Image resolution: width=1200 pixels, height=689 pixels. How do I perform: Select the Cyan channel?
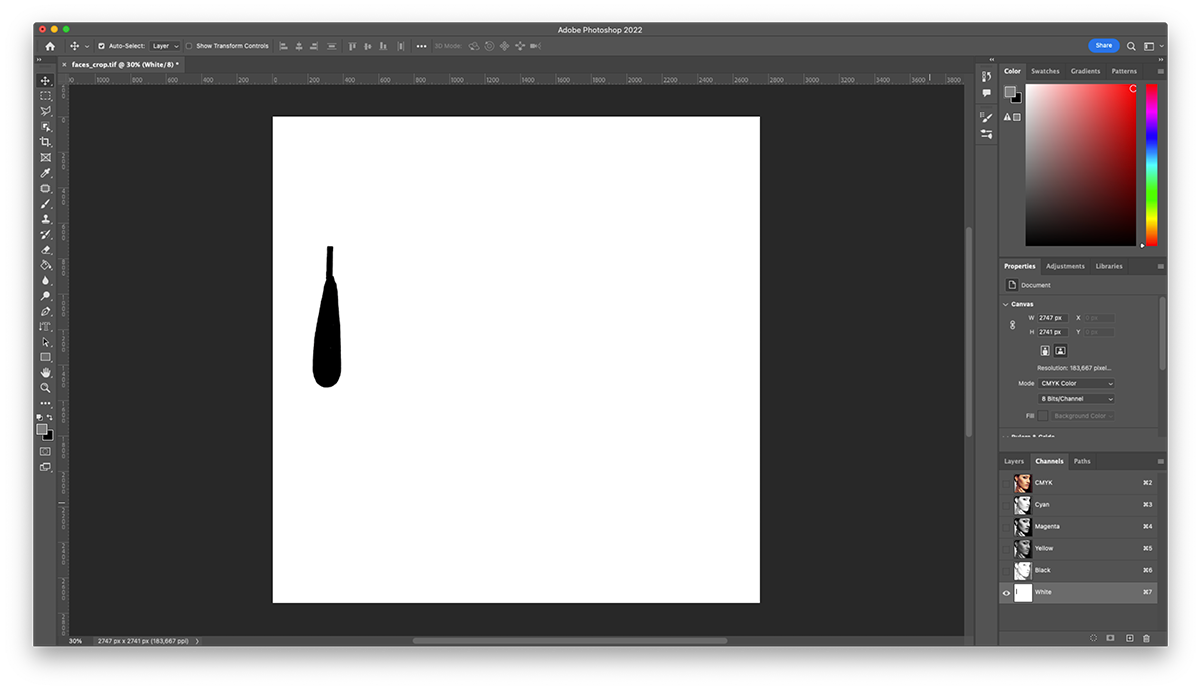pyautogui.click(x=1050, y=504)
